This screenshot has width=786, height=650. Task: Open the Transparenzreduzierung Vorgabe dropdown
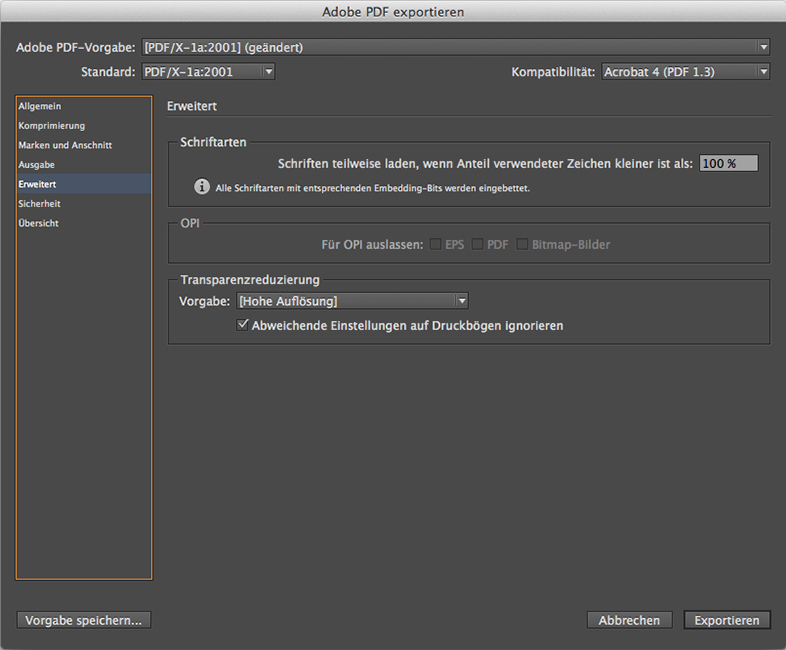[x=352, y=301]
